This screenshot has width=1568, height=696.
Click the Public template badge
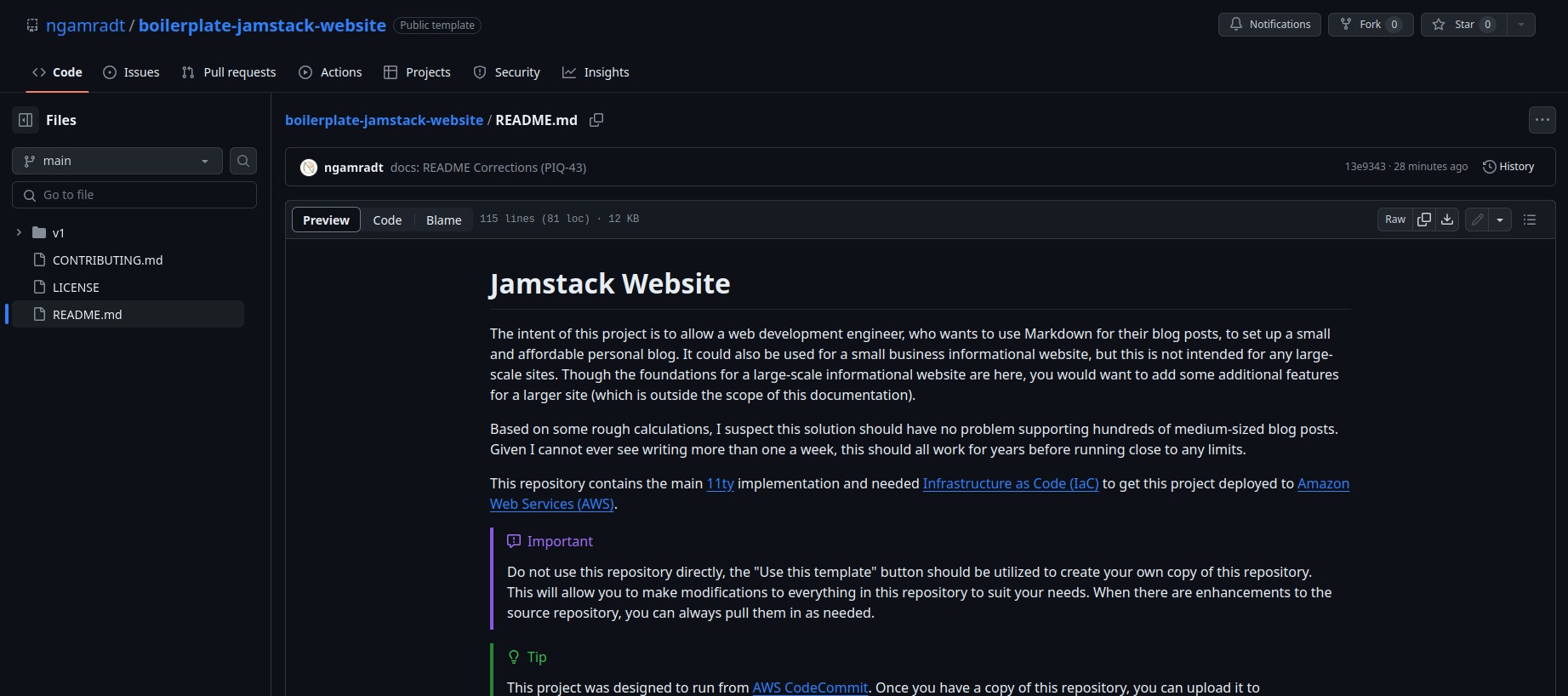437,26
